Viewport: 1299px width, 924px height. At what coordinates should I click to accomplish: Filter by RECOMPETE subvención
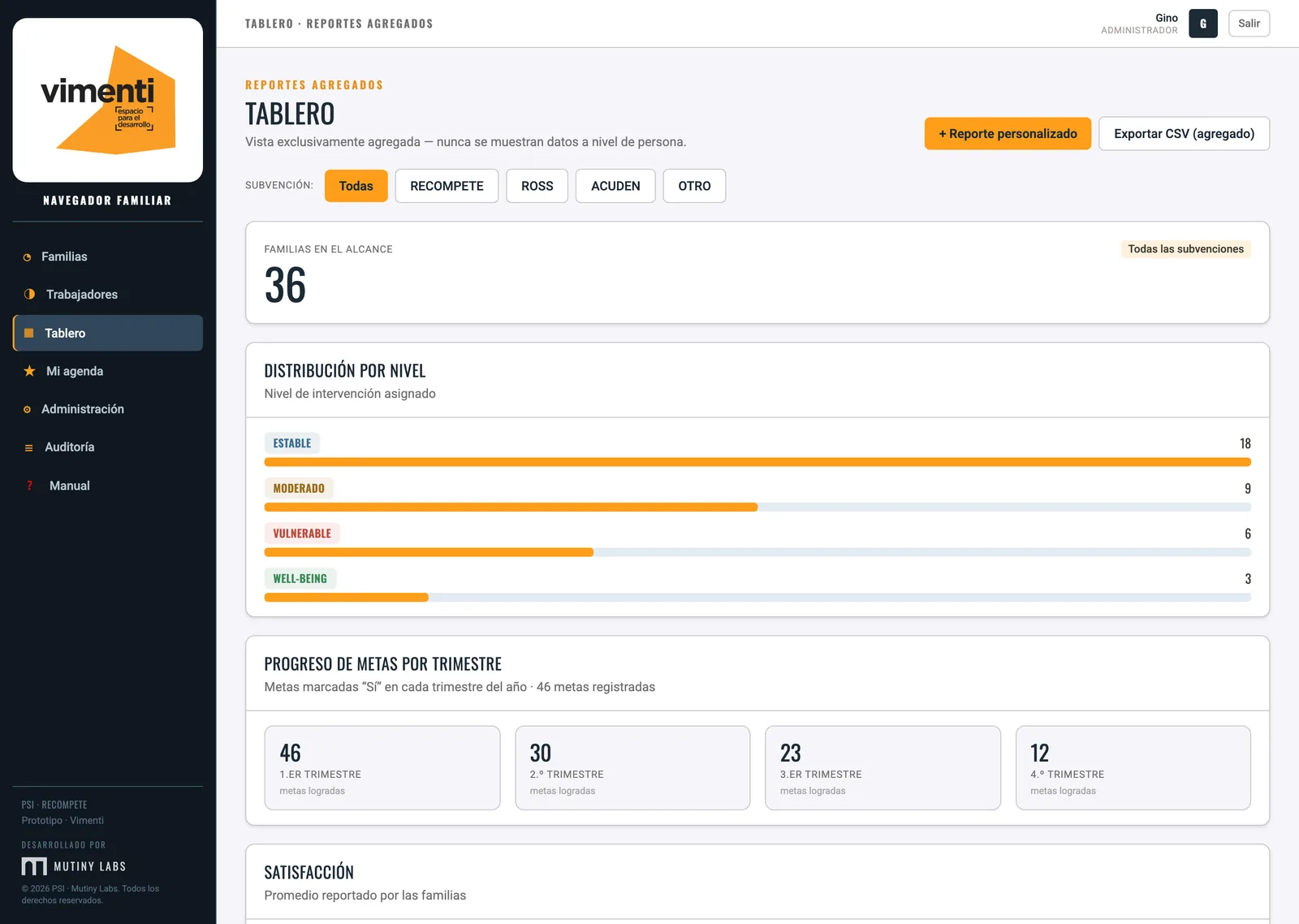(447, 186)
